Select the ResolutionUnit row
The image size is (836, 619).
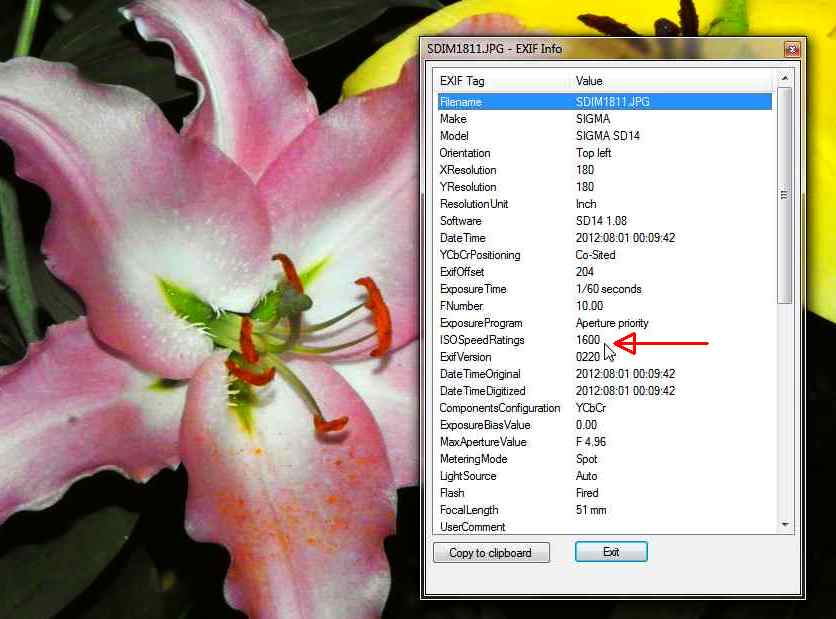pos(605,204)
